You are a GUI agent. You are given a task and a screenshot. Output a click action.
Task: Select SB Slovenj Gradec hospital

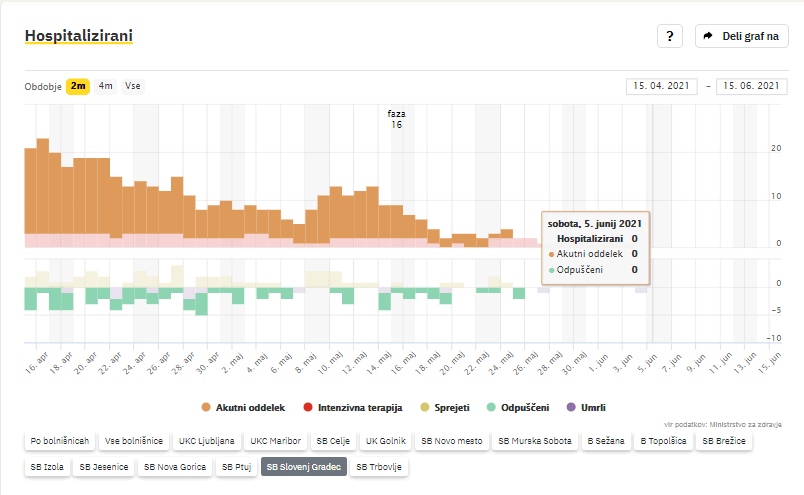coord(303,466)
